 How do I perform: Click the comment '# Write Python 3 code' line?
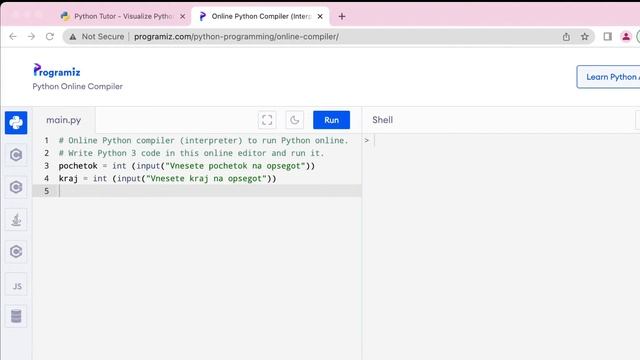tap(191, 153)
